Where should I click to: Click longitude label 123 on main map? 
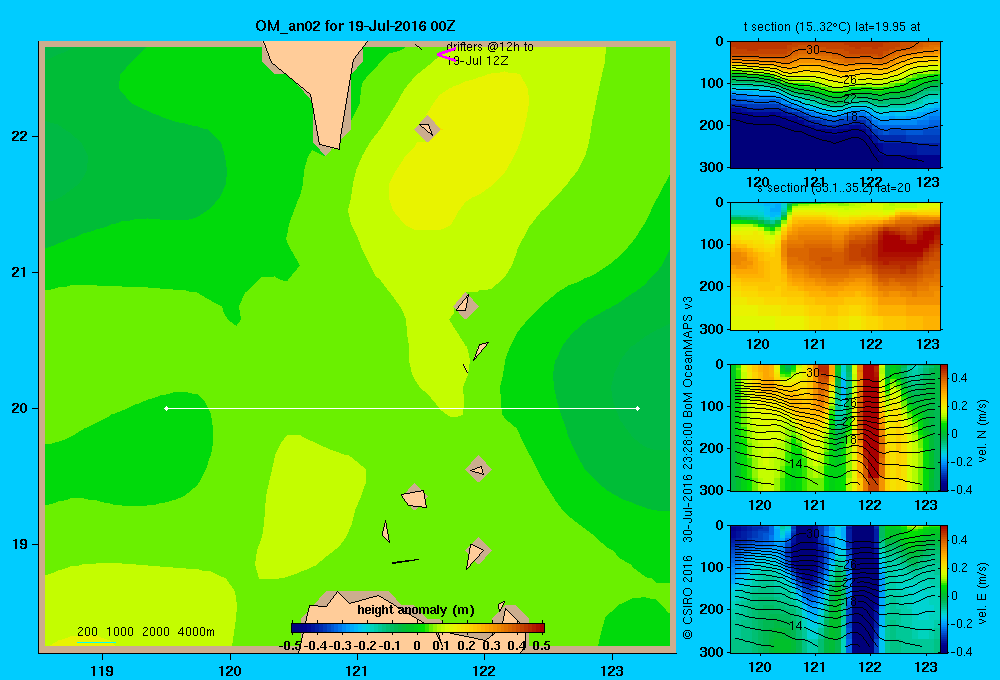(x=612, y=670)
